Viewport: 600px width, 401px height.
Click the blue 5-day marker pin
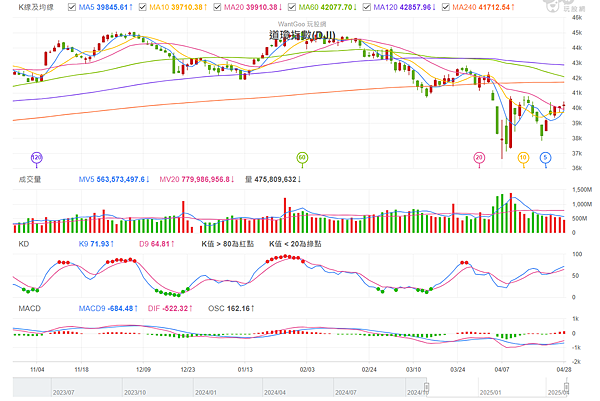[545, 158]
